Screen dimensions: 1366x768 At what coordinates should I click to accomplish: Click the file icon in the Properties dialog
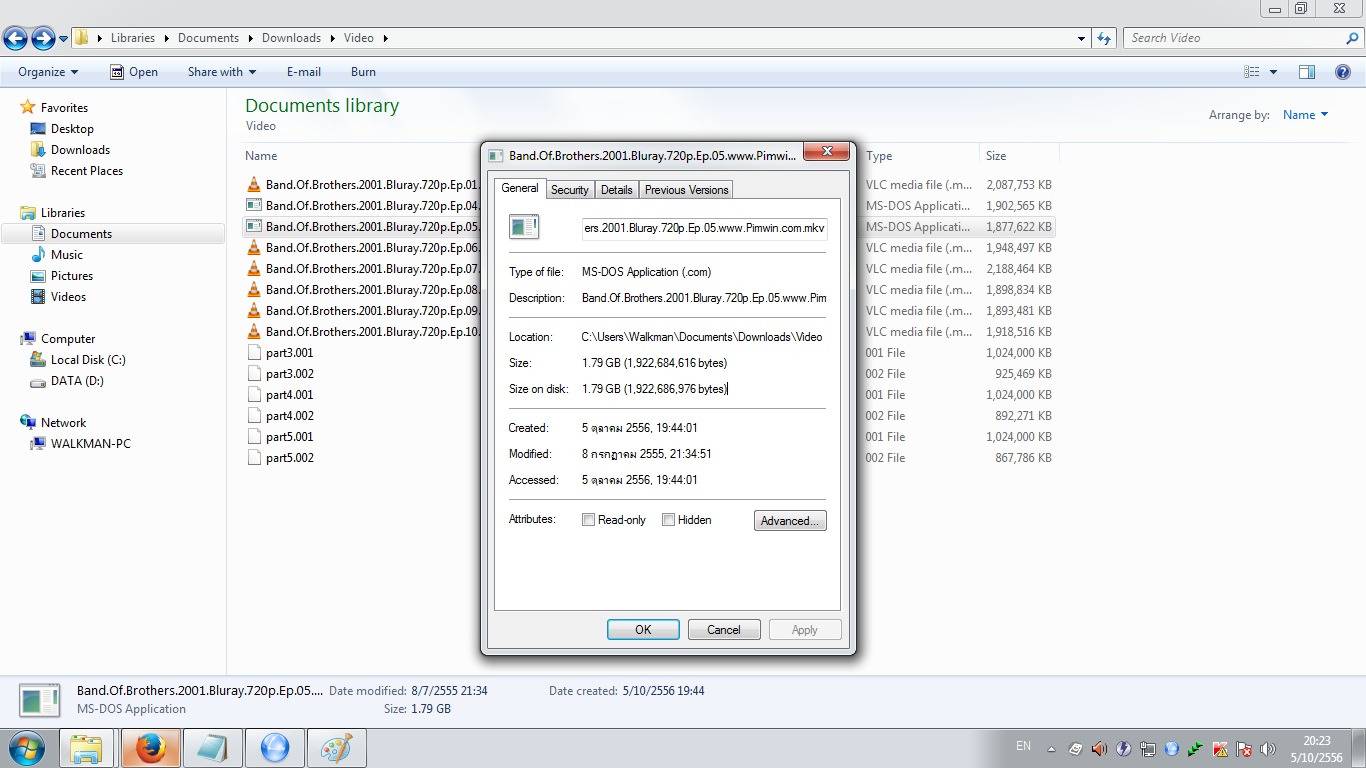tap(524, 227)
